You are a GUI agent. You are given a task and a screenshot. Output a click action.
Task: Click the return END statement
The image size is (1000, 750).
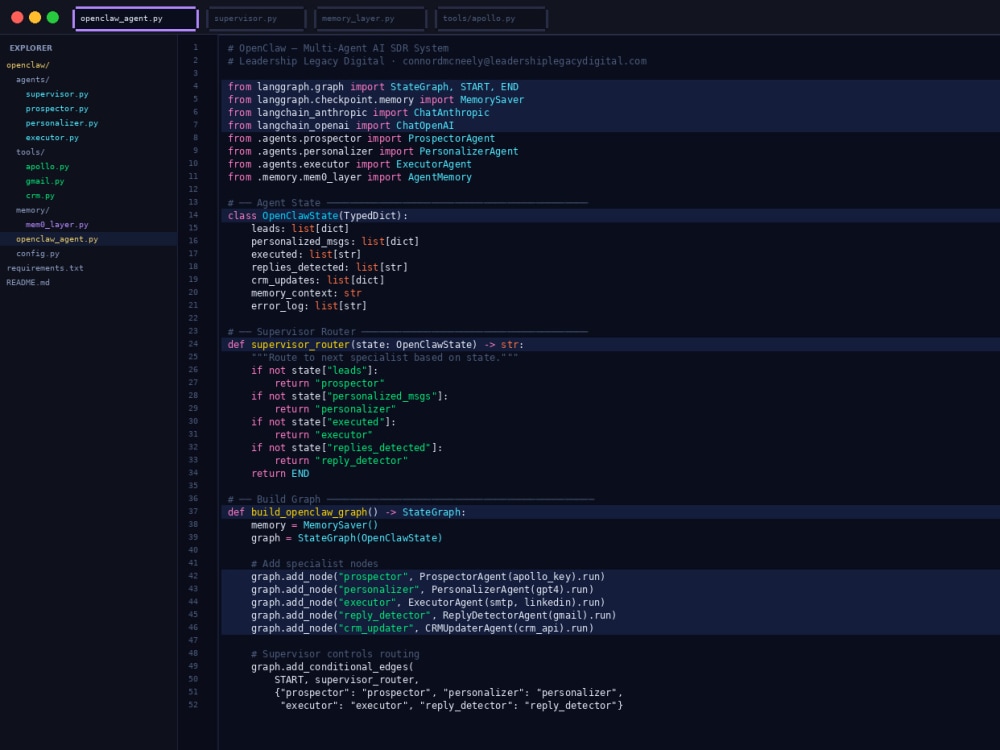280,473
